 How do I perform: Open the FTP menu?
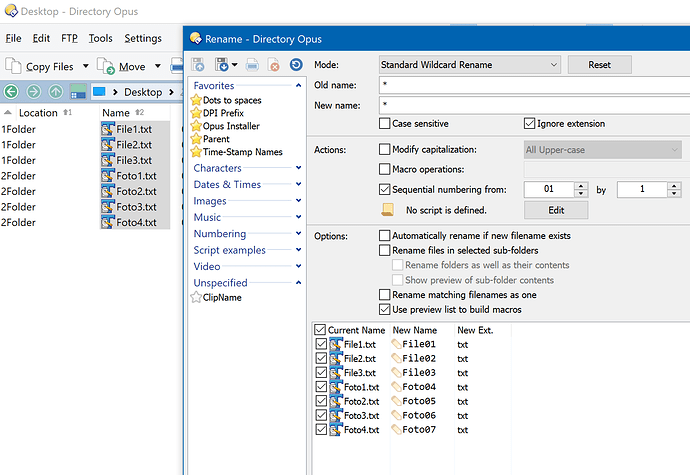point(69,38)
